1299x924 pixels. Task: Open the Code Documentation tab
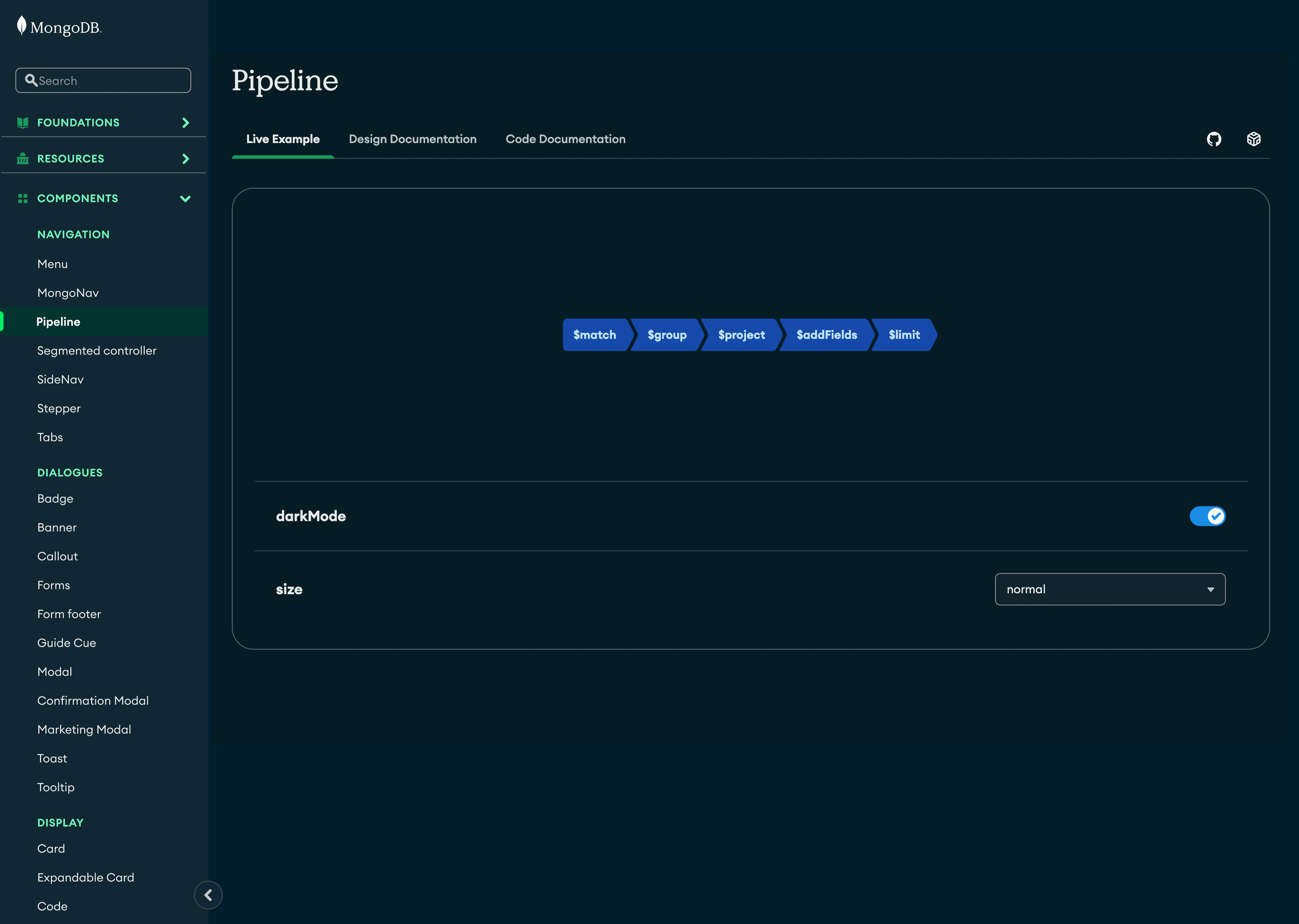(565, 138)
